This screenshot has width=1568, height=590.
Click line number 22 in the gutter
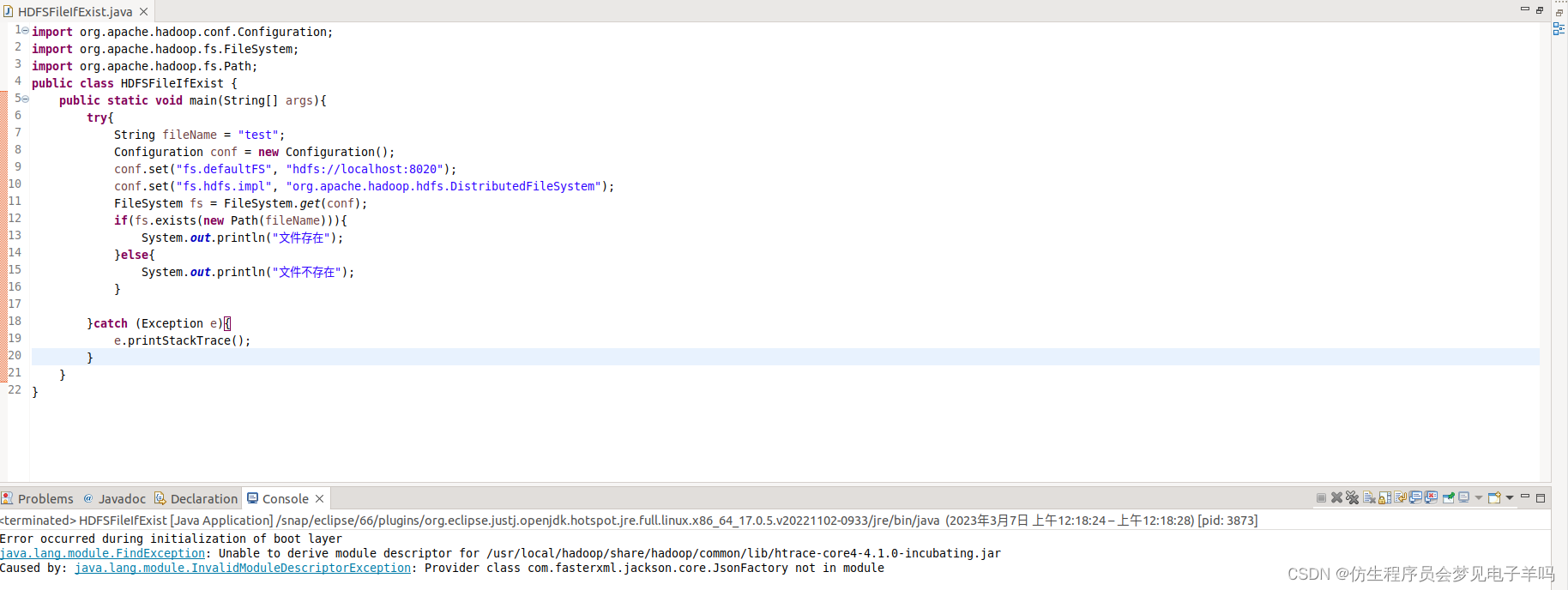[x=15, y=389]
